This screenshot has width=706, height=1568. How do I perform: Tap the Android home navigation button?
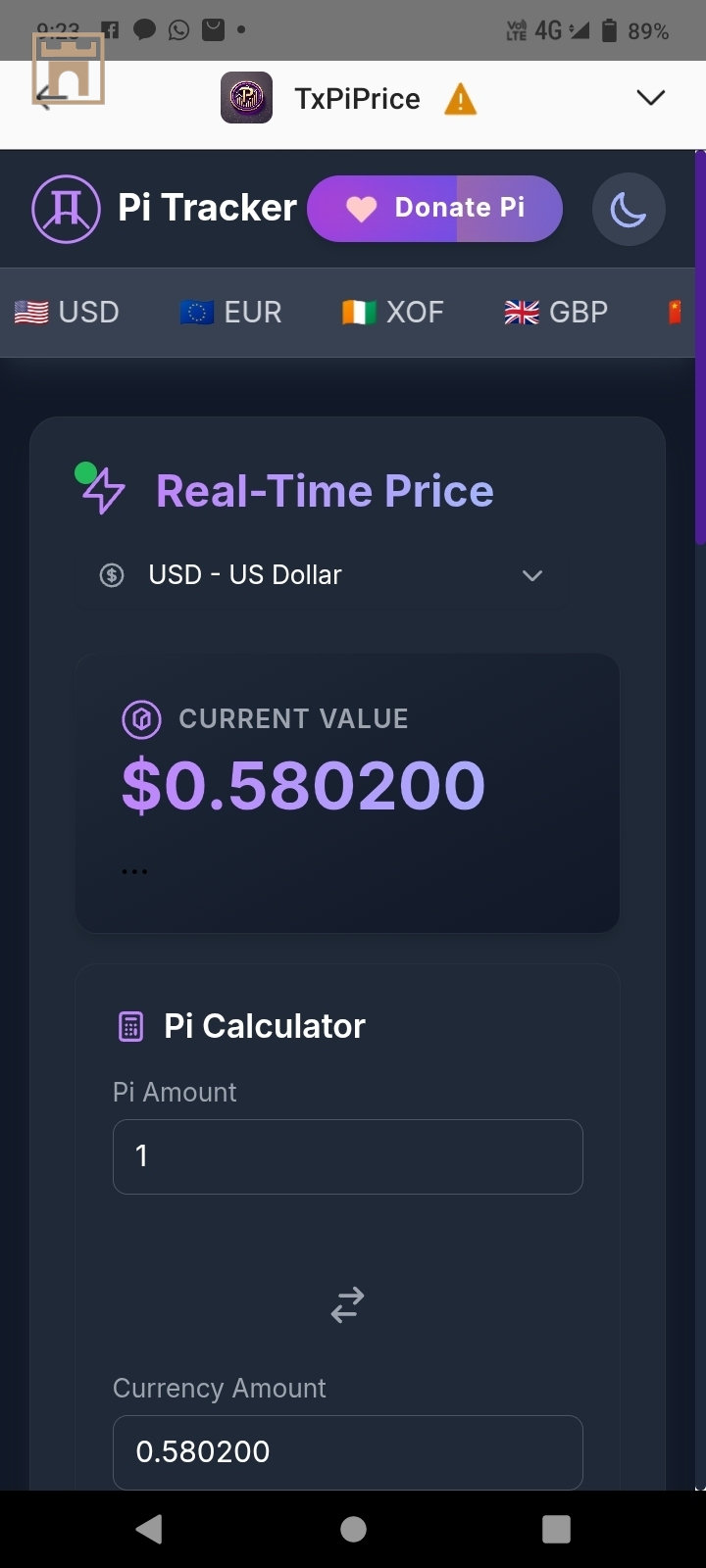tap(353, 1529)
